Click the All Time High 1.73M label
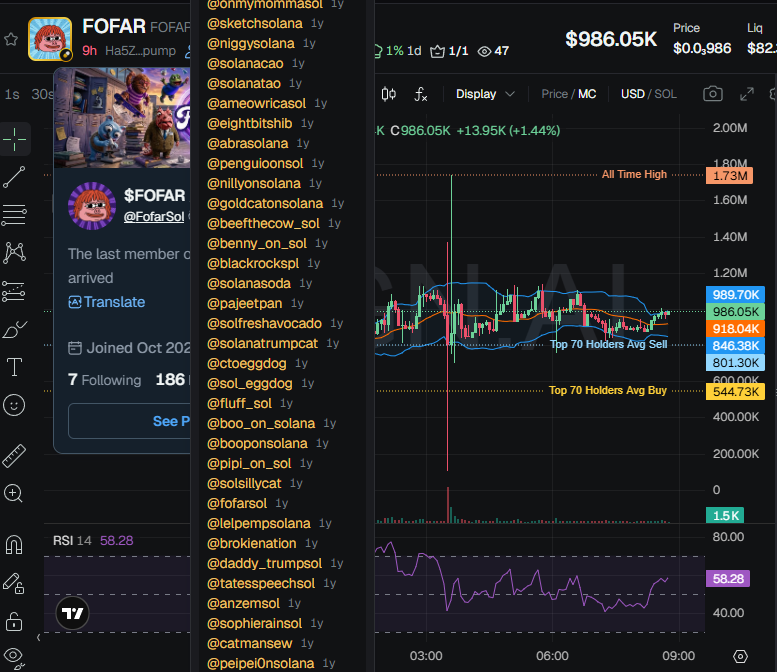This screenshot has width=777, height=672. (729, 175)
